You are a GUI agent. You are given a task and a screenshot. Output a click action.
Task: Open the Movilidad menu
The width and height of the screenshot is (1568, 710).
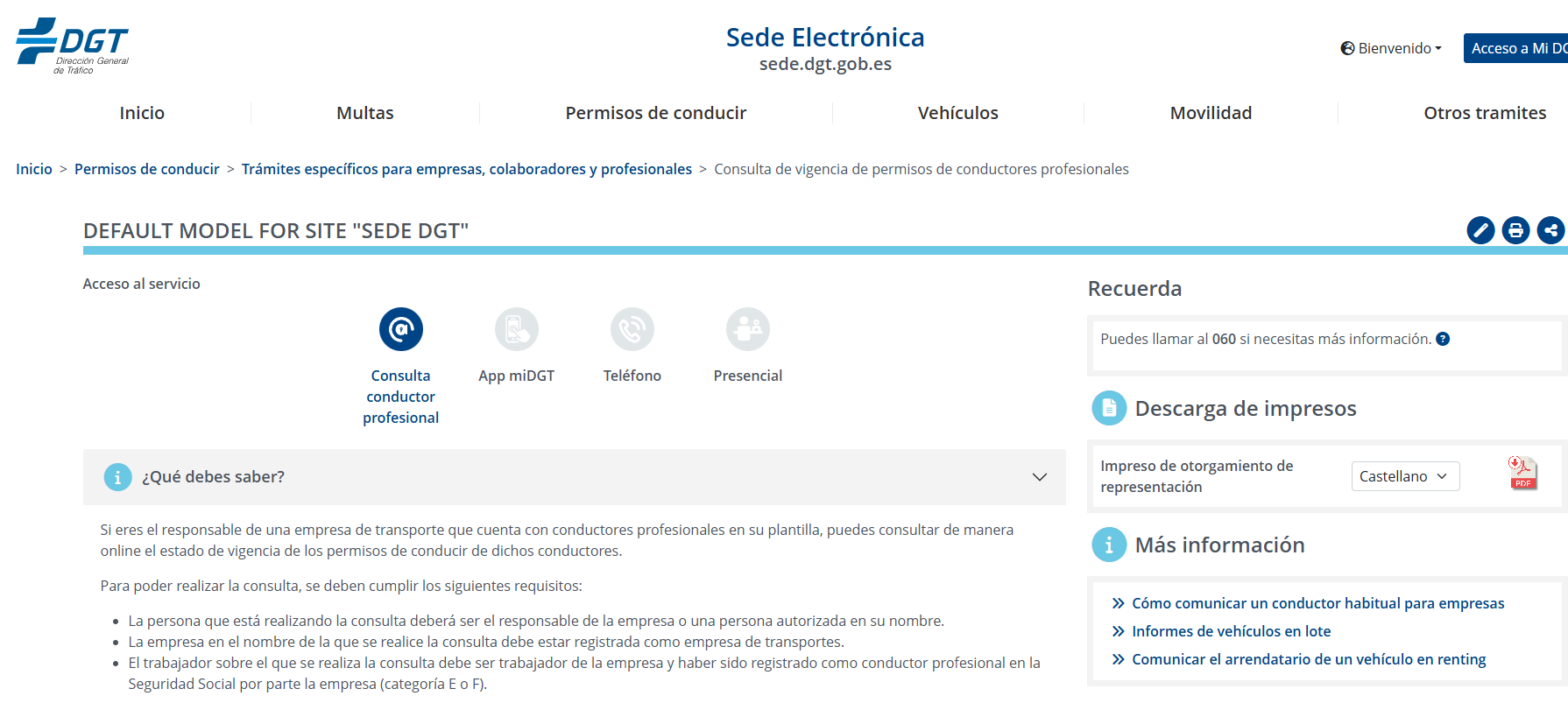coord(1211,113)
